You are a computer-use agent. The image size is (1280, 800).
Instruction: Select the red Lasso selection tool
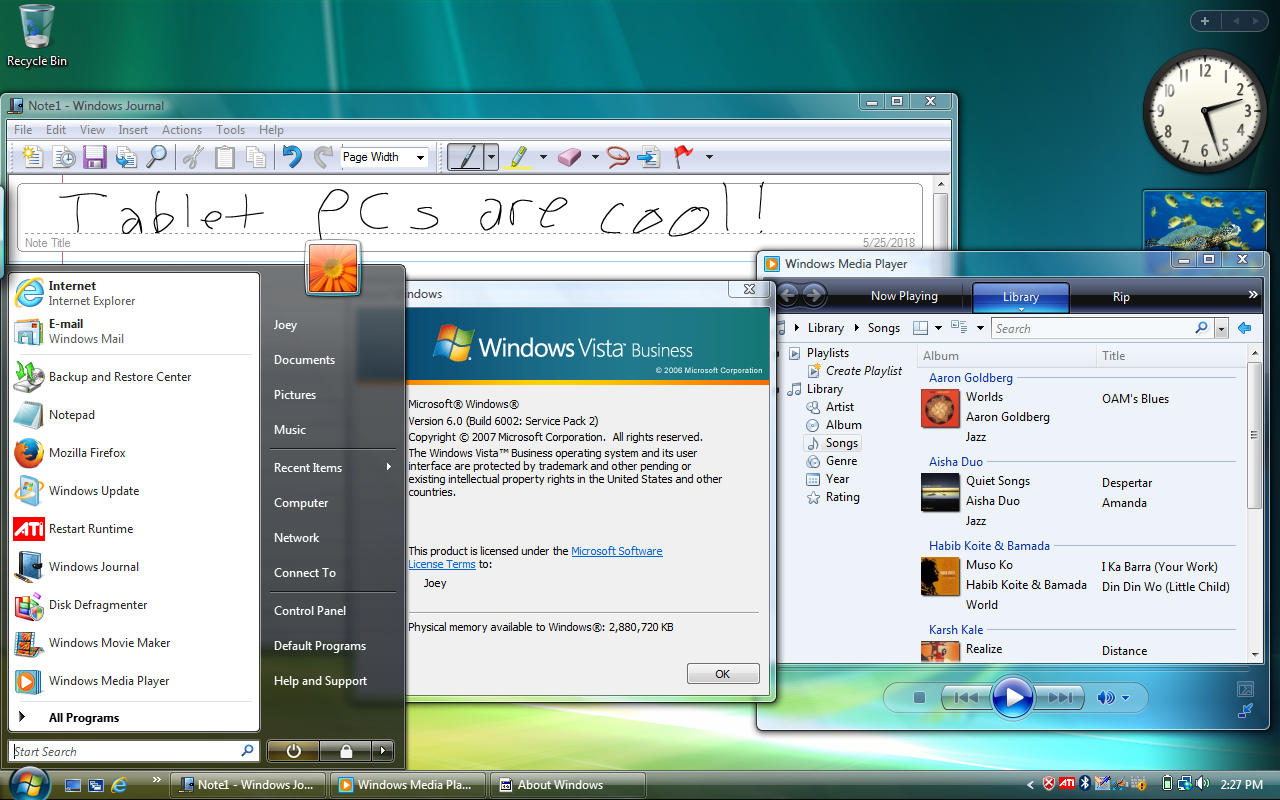tap(618, 157)
